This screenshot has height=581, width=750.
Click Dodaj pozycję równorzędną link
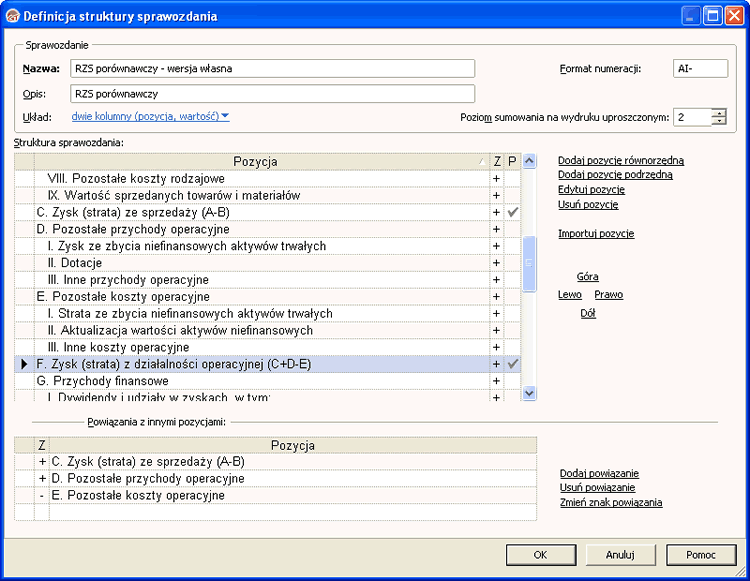621,160
